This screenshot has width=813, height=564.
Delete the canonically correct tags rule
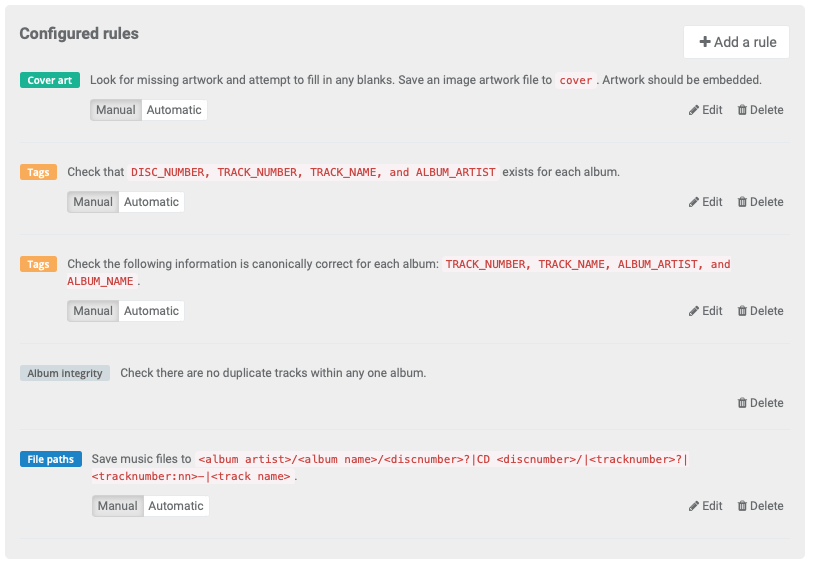760,311
